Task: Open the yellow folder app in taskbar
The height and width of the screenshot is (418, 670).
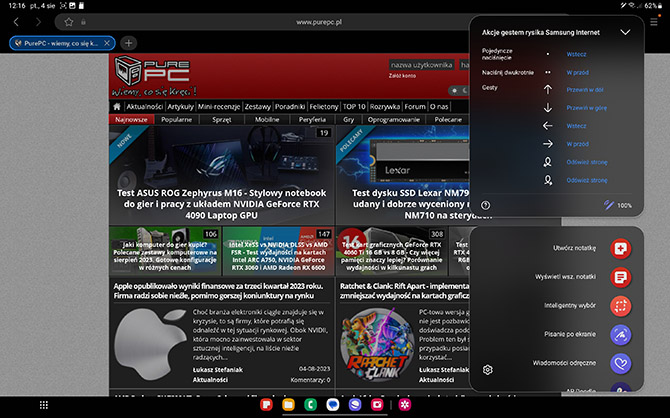Action: tap(288, 404)
